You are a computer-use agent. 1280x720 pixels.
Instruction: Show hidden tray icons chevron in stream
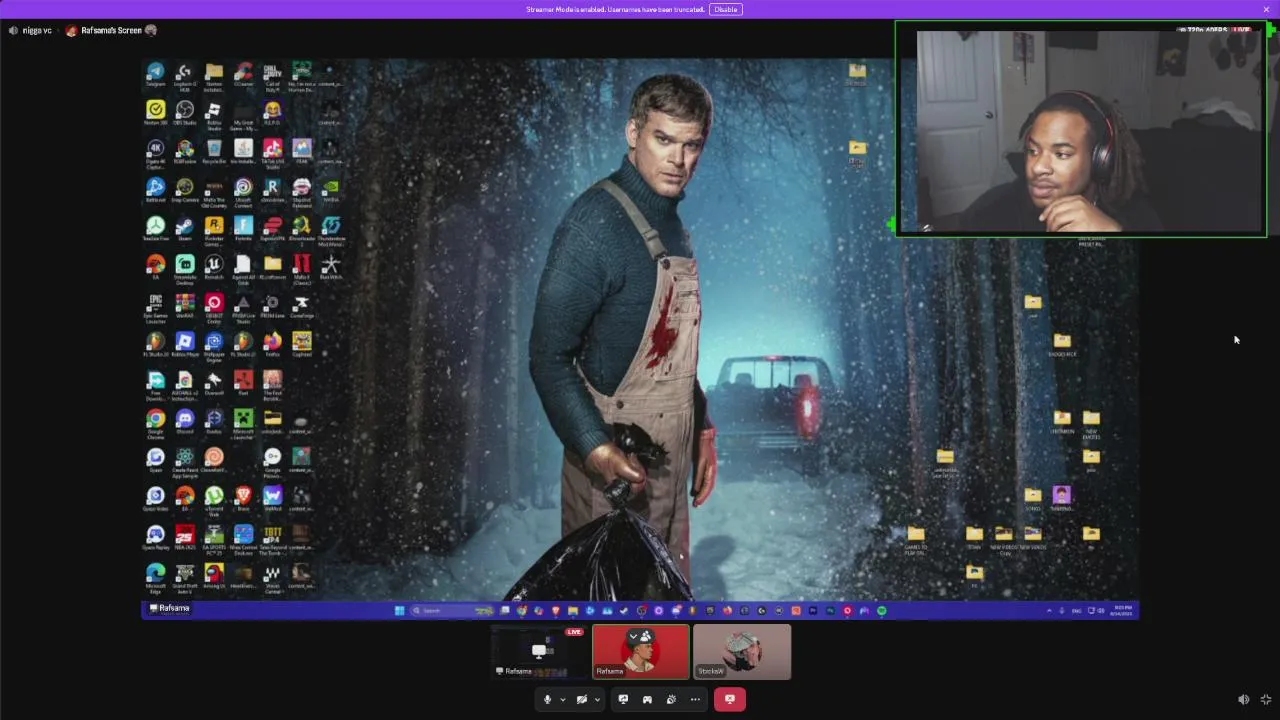[x=1049, y=610]
